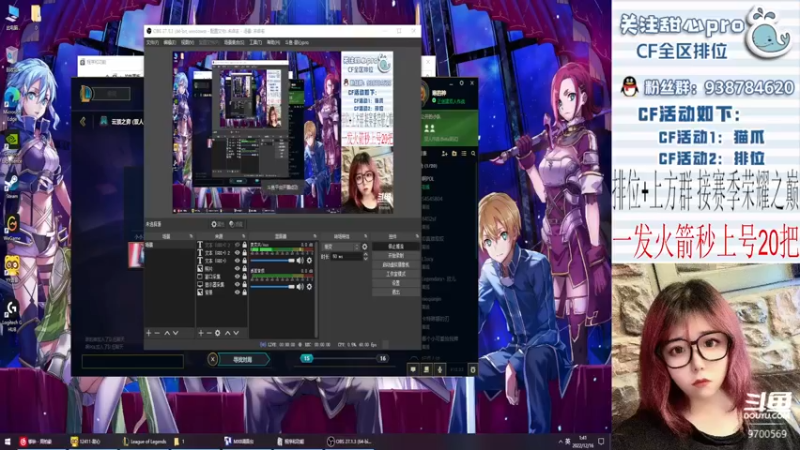The width and height of the screenshot is (800, 450).
Task: Open Windows Start menu
Action: (7, 441)
